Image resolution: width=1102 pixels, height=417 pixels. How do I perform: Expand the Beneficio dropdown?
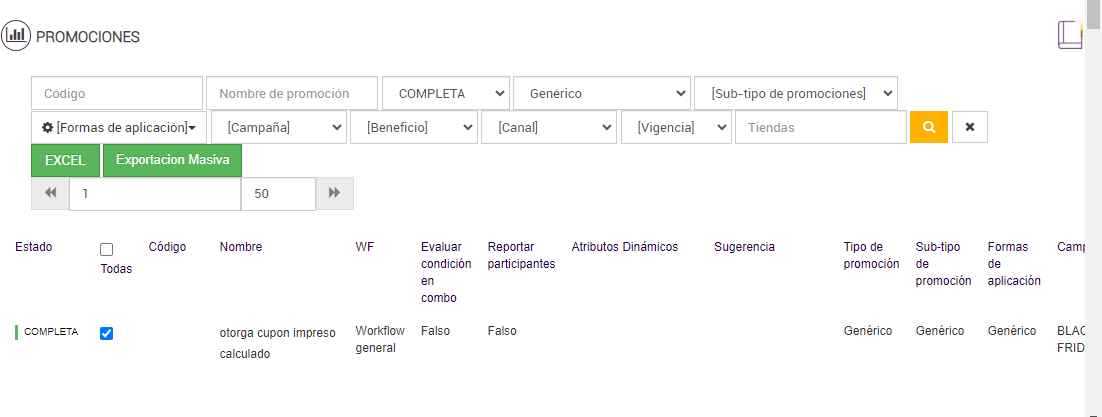coord(414,127)
